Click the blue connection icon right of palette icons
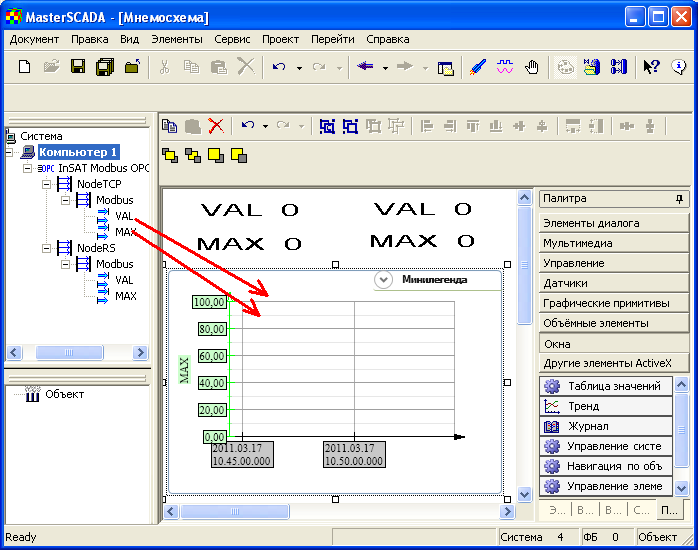 click(619, 67)
